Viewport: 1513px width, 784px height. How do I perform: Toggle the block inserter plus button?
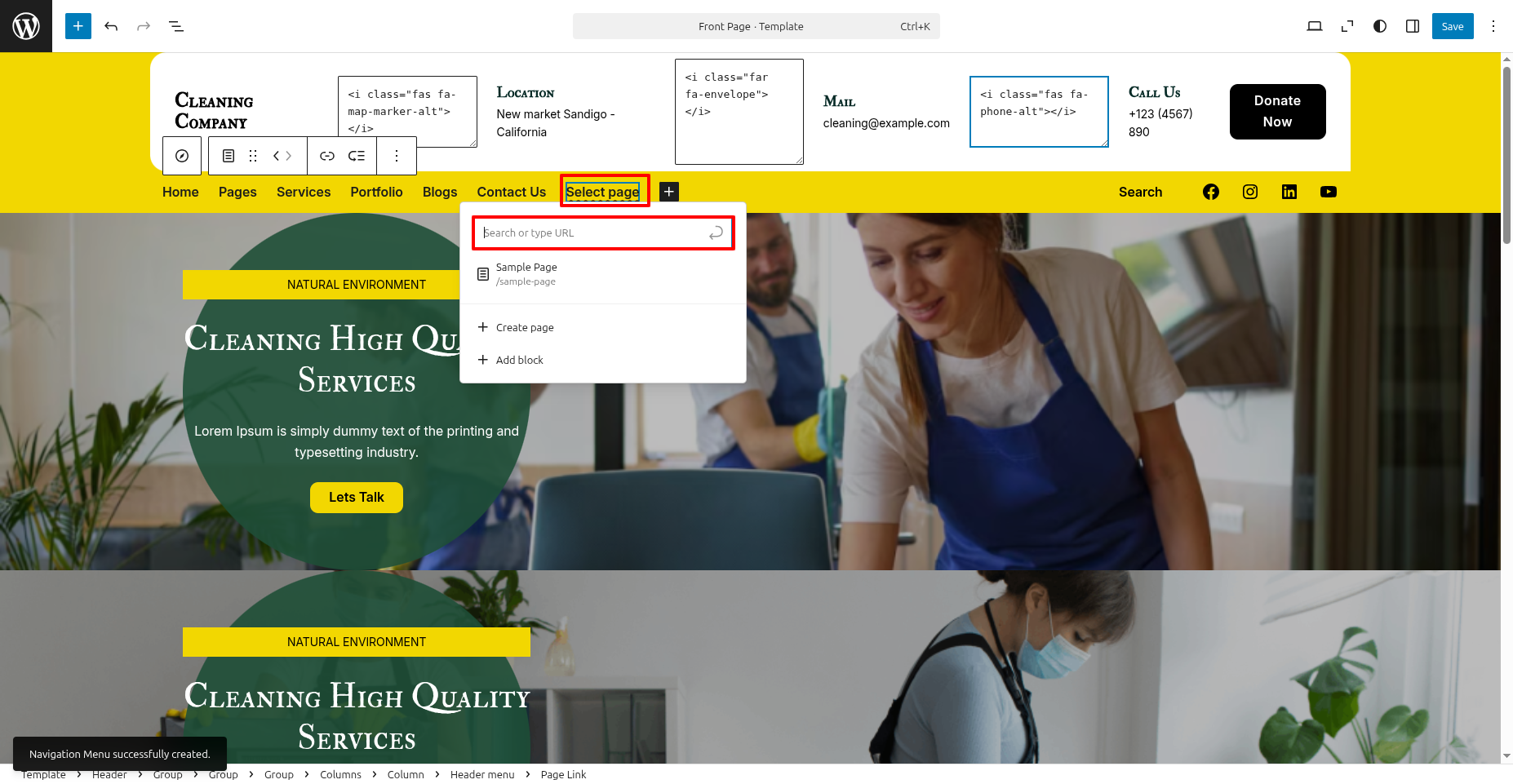(78, 26)
